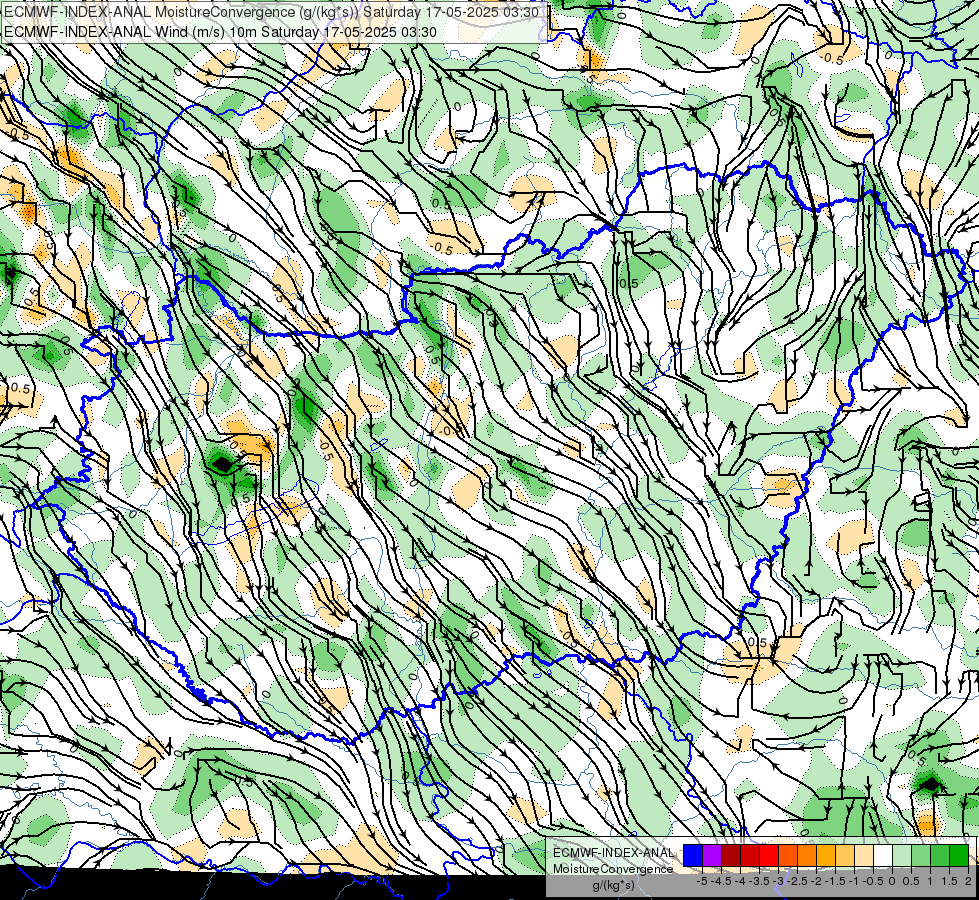Click the legend label MoistureConvergence
This screenshot has height=900, width=979.
[x=613, y=869]
